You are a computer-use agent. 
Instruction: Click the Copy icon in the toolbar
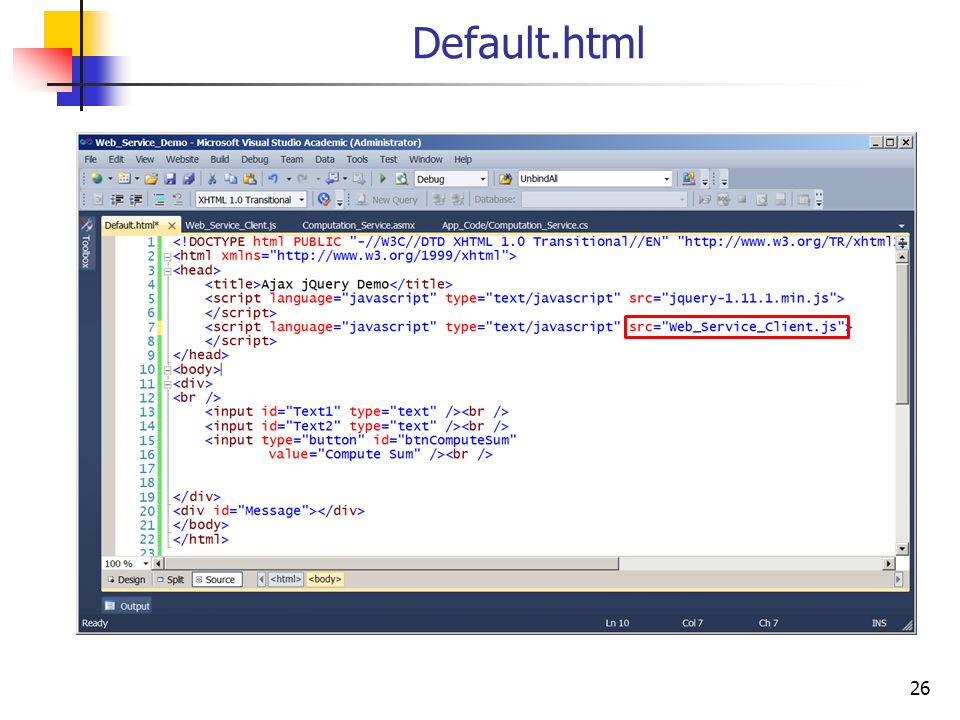pos(231,179)
